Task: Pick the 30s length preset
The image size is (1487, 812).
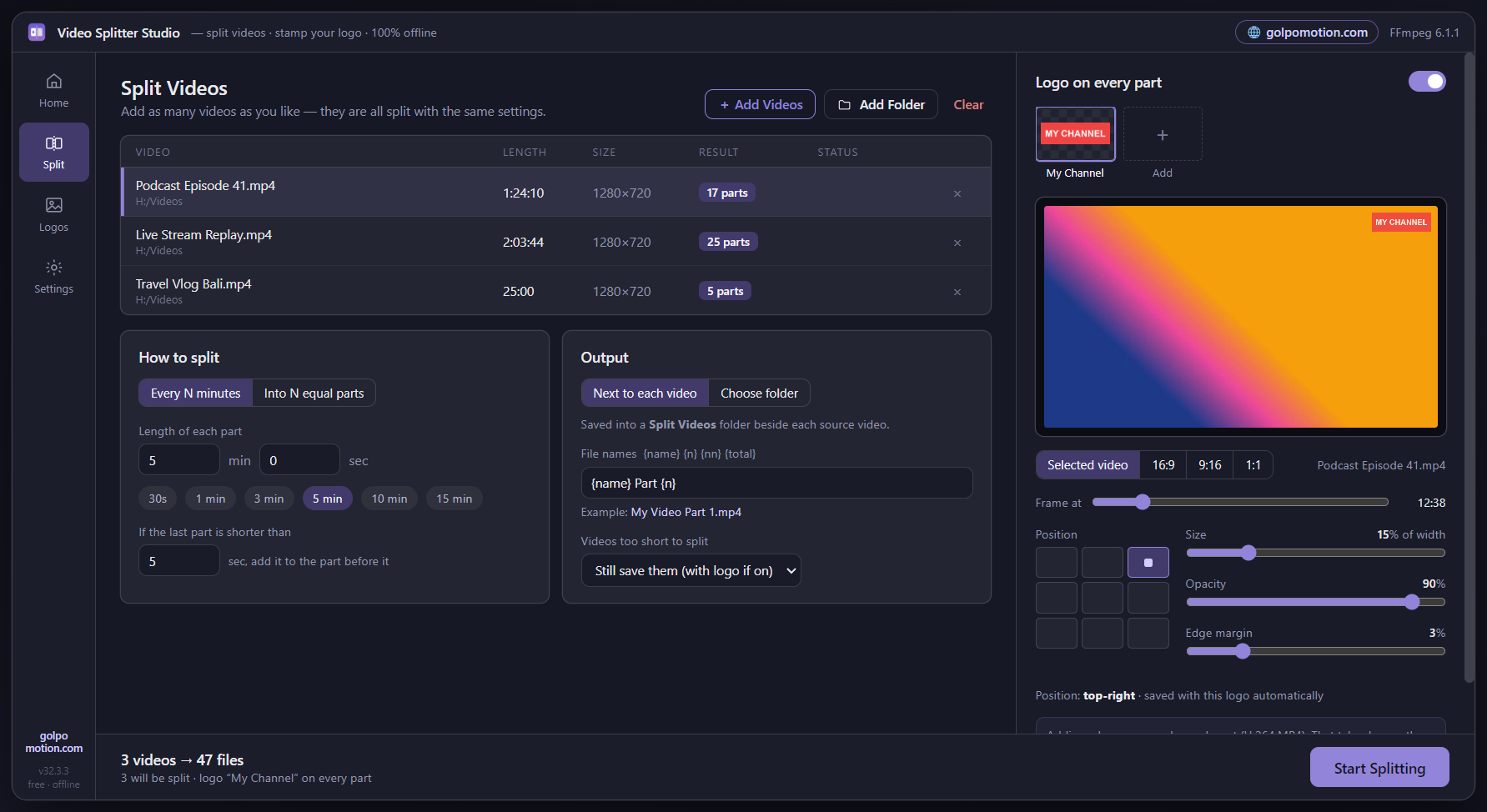Action: pyautogui.click(x=158, y=499)
